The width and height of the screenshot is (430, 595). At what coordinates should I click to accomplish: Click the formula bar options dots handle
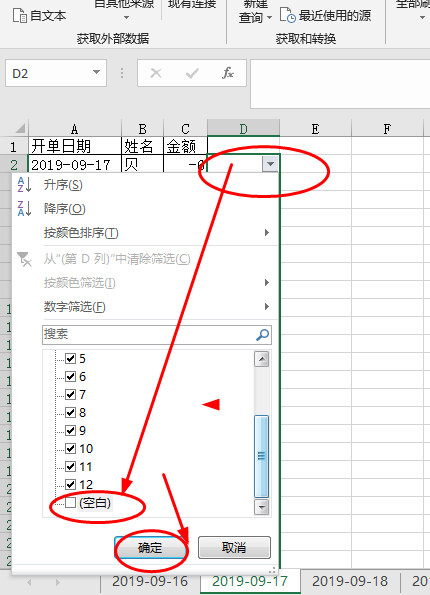122,73
